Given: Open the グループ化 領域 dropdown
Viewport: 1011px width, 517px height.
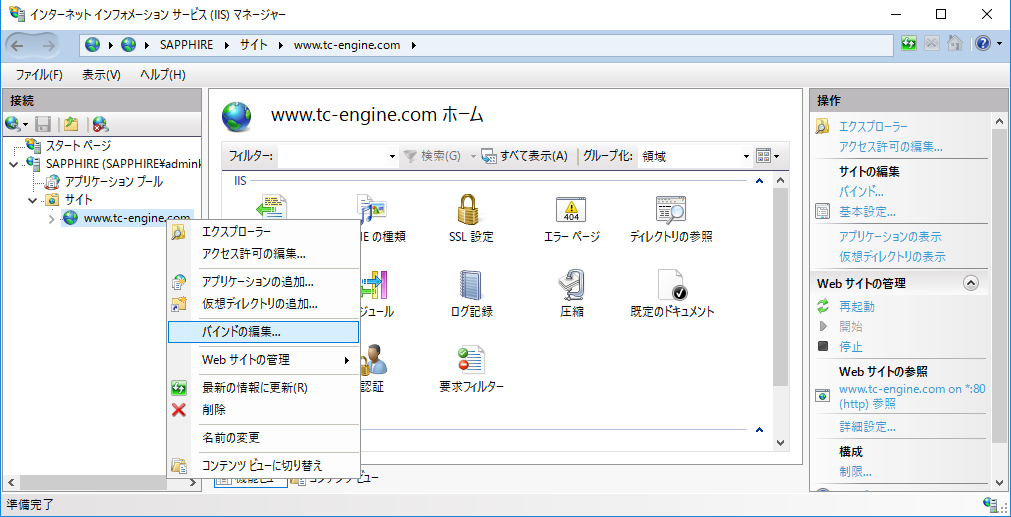Looking at the screenshot, I should coord(746,156).
